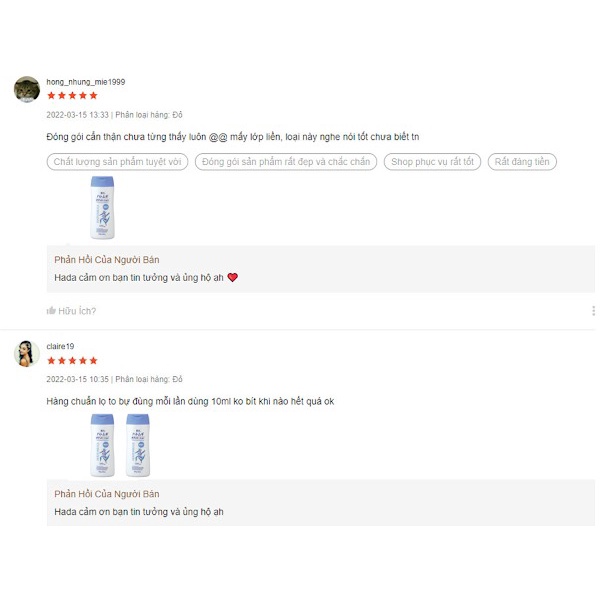
Task: Click hong_nhung_mie1999 cat avatar
Action: [27, 89]
